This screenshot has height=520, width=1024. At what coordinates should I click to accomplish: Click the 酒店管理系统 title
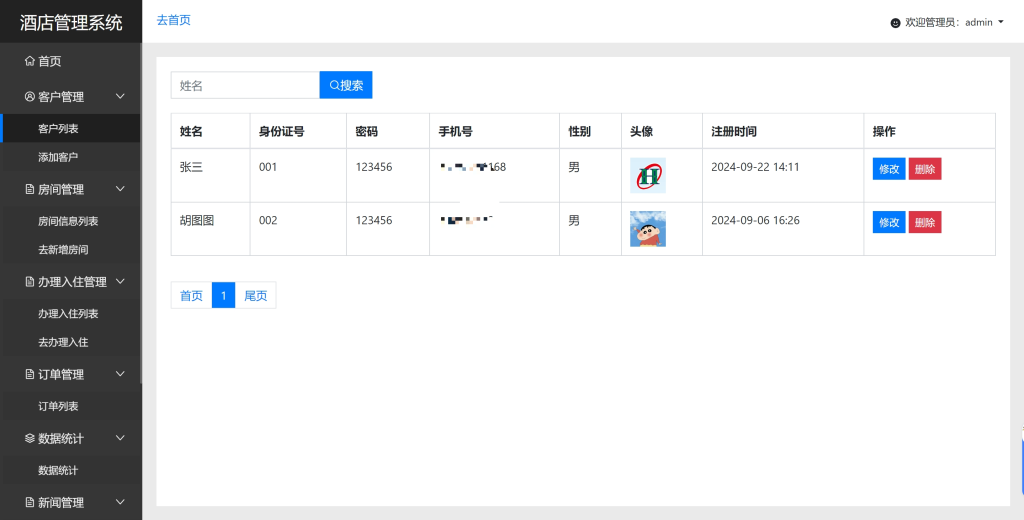coord(71,23)
